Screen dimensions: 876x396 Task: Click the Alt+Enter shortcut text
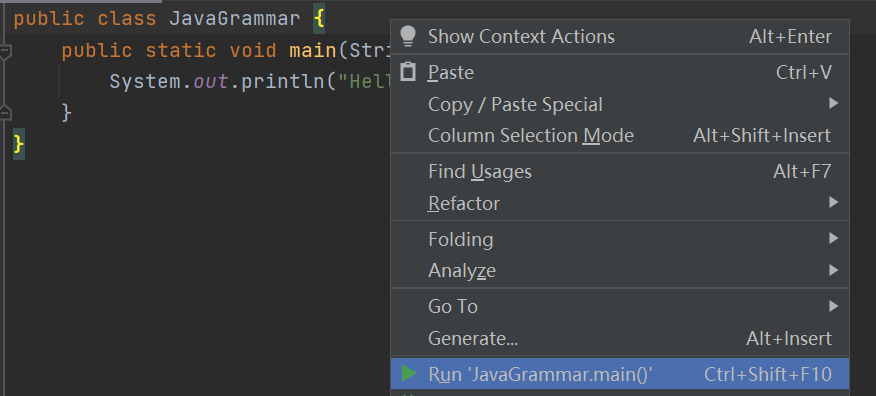[790, 37]
